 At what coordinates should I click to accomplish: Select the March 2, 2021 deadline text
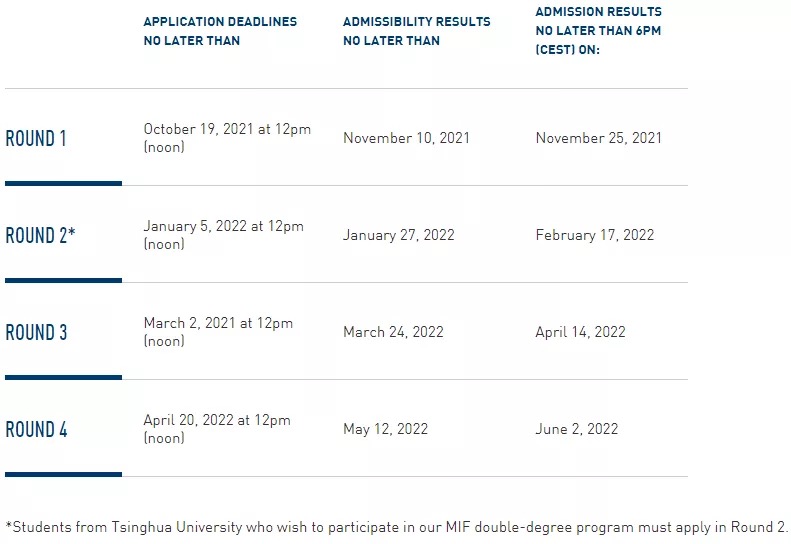click(x=218, y=332)
